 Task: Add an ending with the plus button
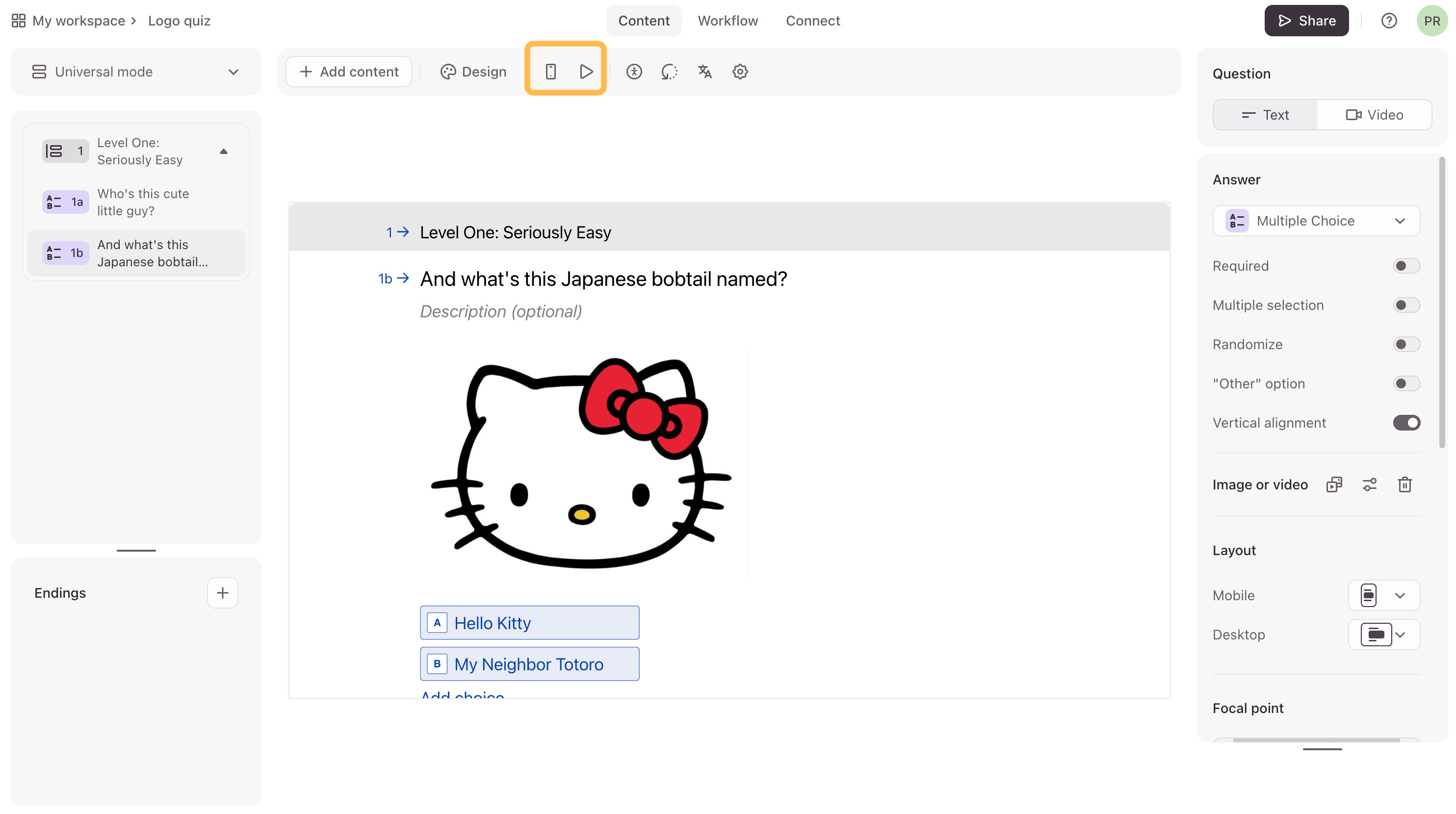click(x=222, y=592)
